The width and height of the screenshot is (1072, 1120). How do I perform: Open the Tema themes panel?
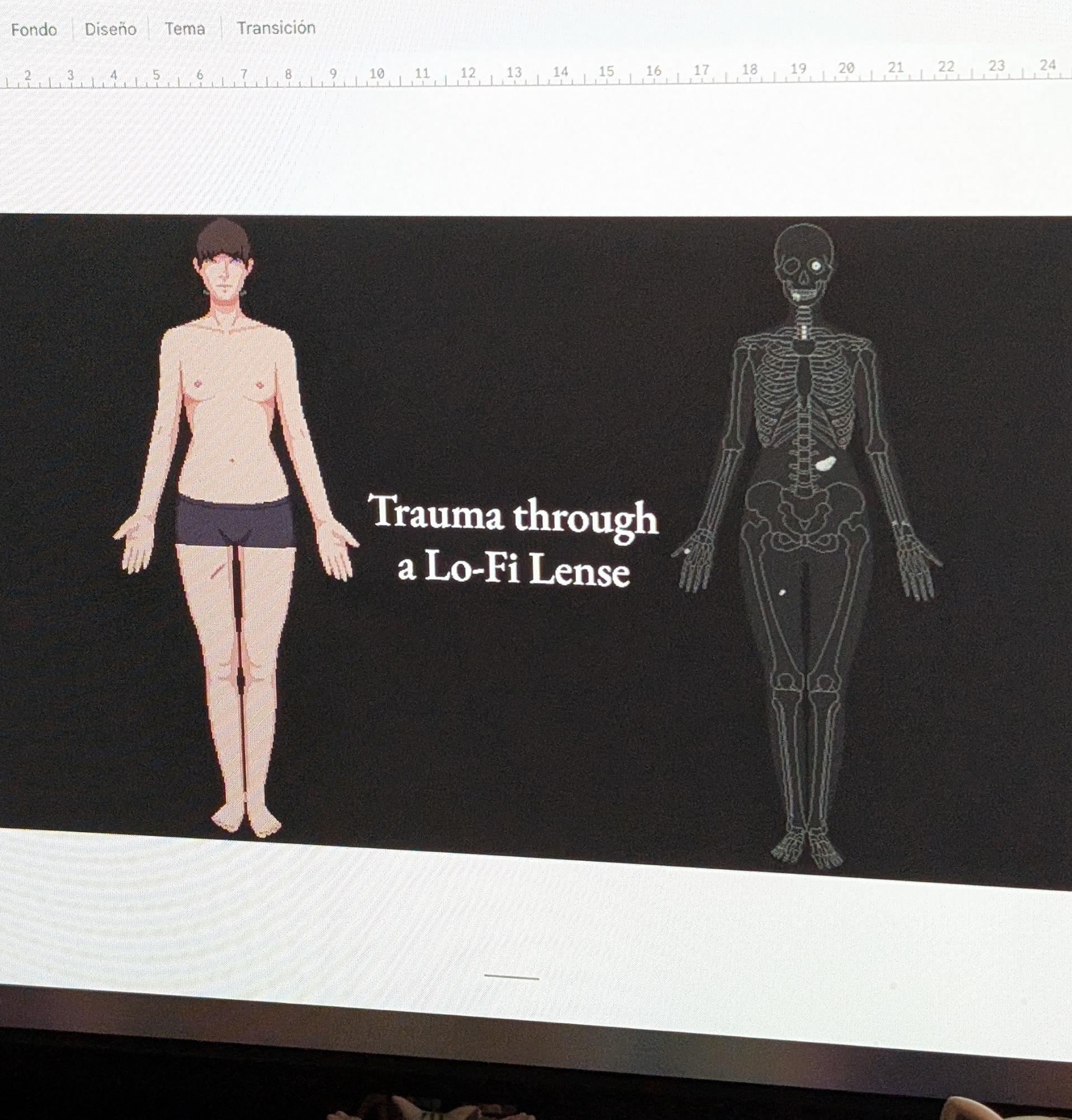pos(185,29)
